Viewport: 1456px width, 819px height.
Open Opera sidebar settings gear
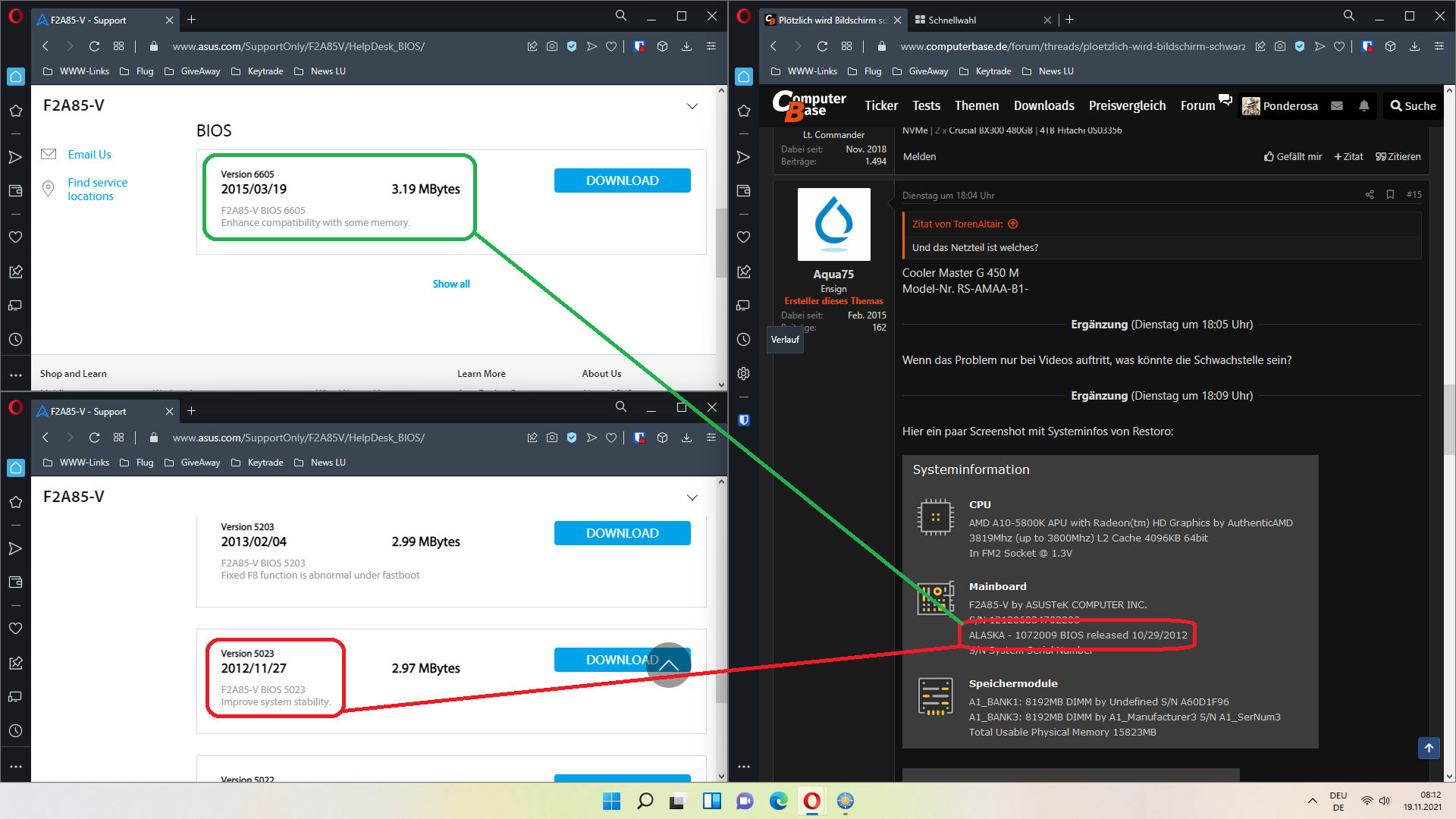(x=743, y=373)
